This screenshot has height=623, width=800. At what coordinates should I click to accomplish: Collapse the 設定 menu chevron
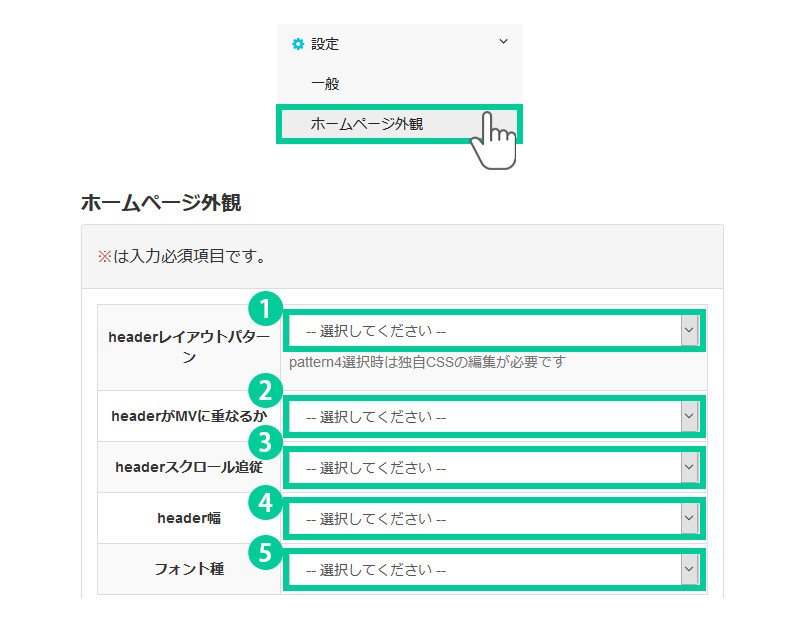coord(503,42)
